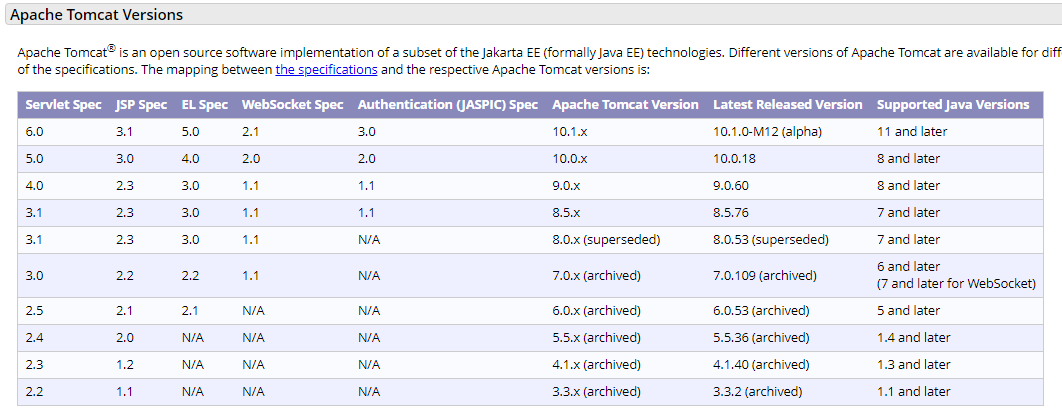Click the 6.0.x (archived) Tomcat version cell

coord(596,311)
